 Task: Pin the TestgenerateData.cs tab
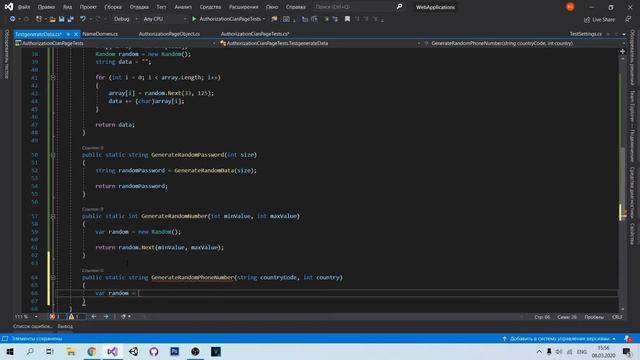[x=68, y=34]
